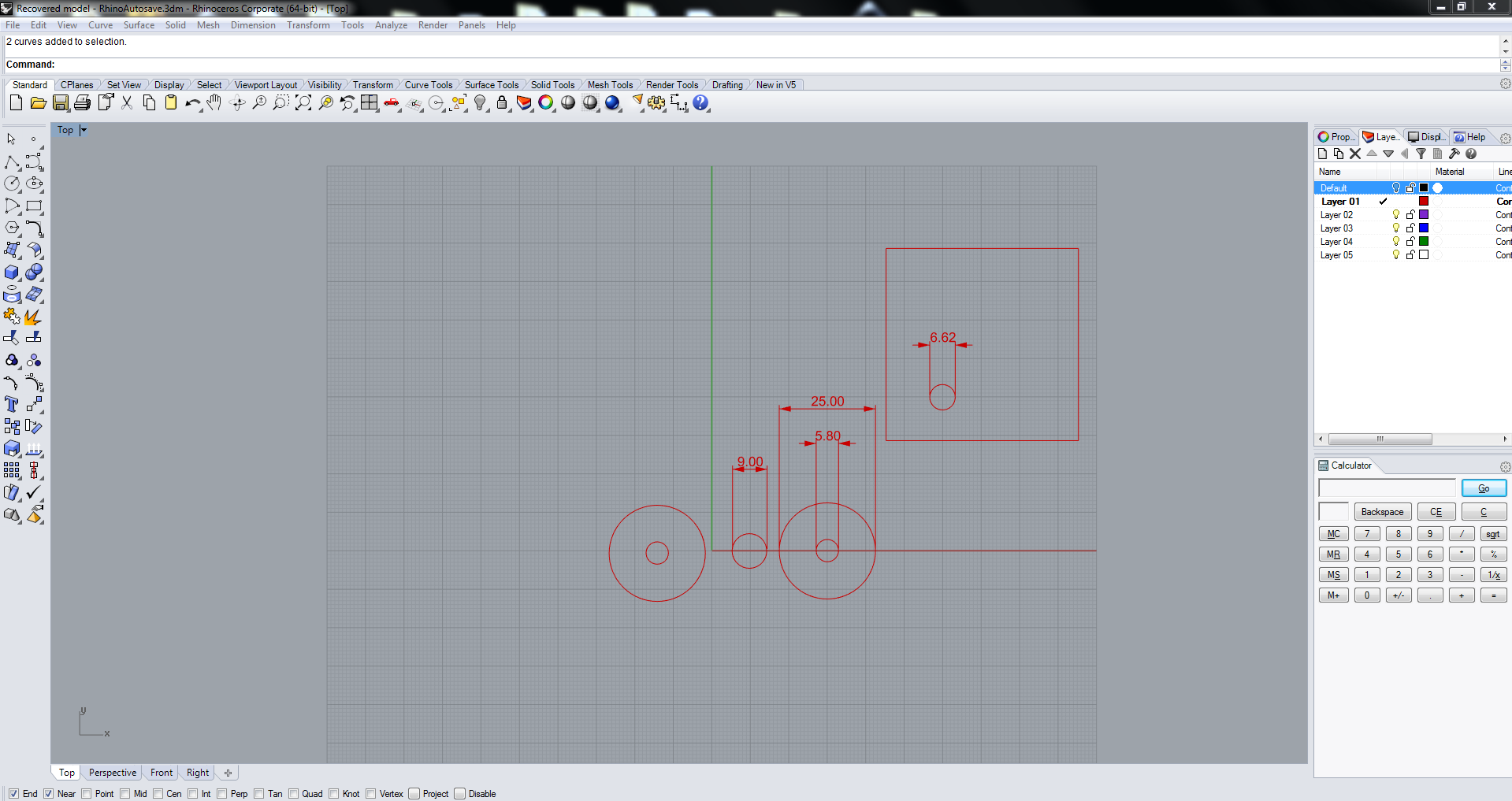Click the blue sphere Render icon

[x=612, y=102]
